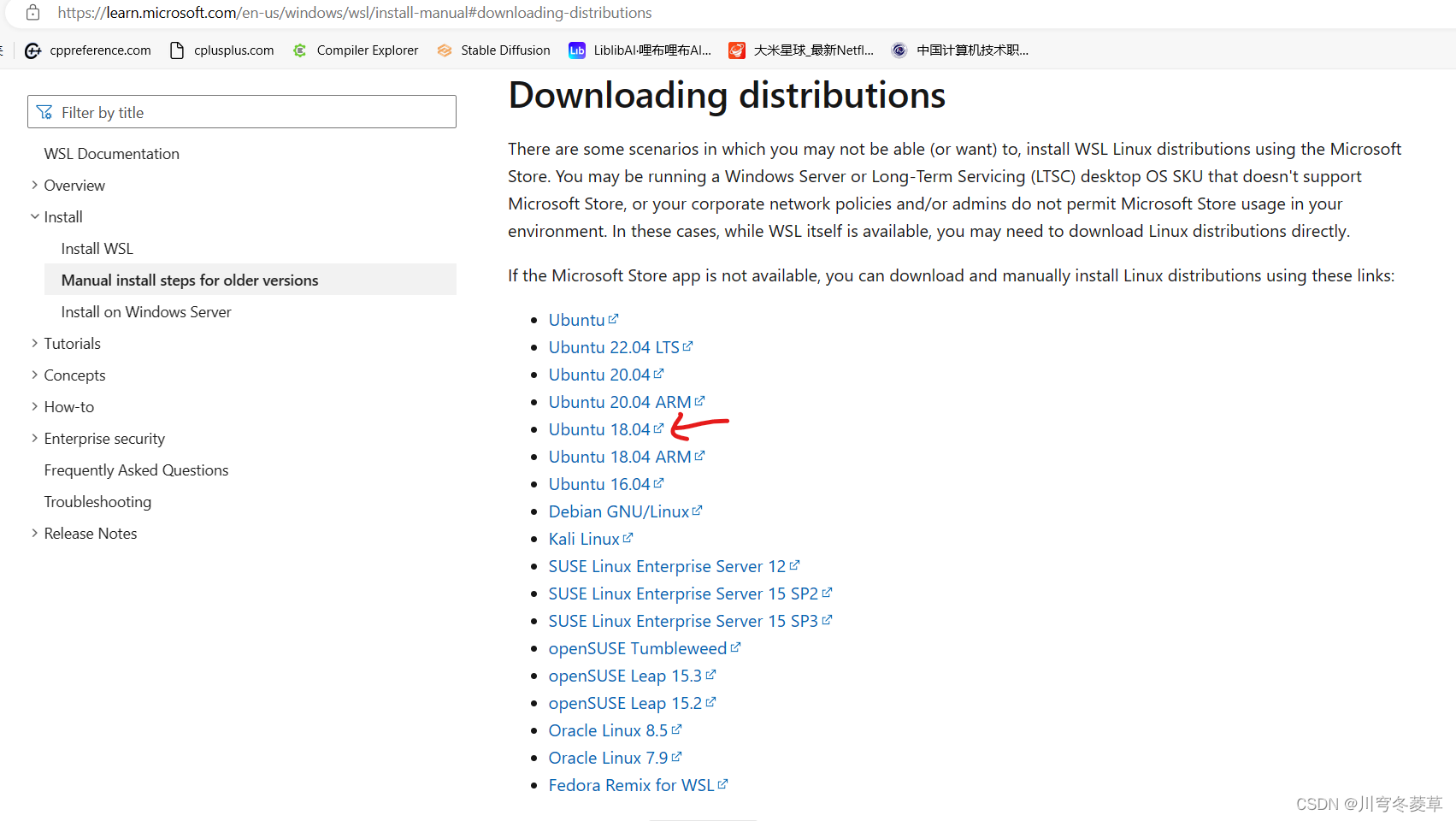Open WSL Documentation in sidebar
The image size is (1456, 821).
click(112, 154)
